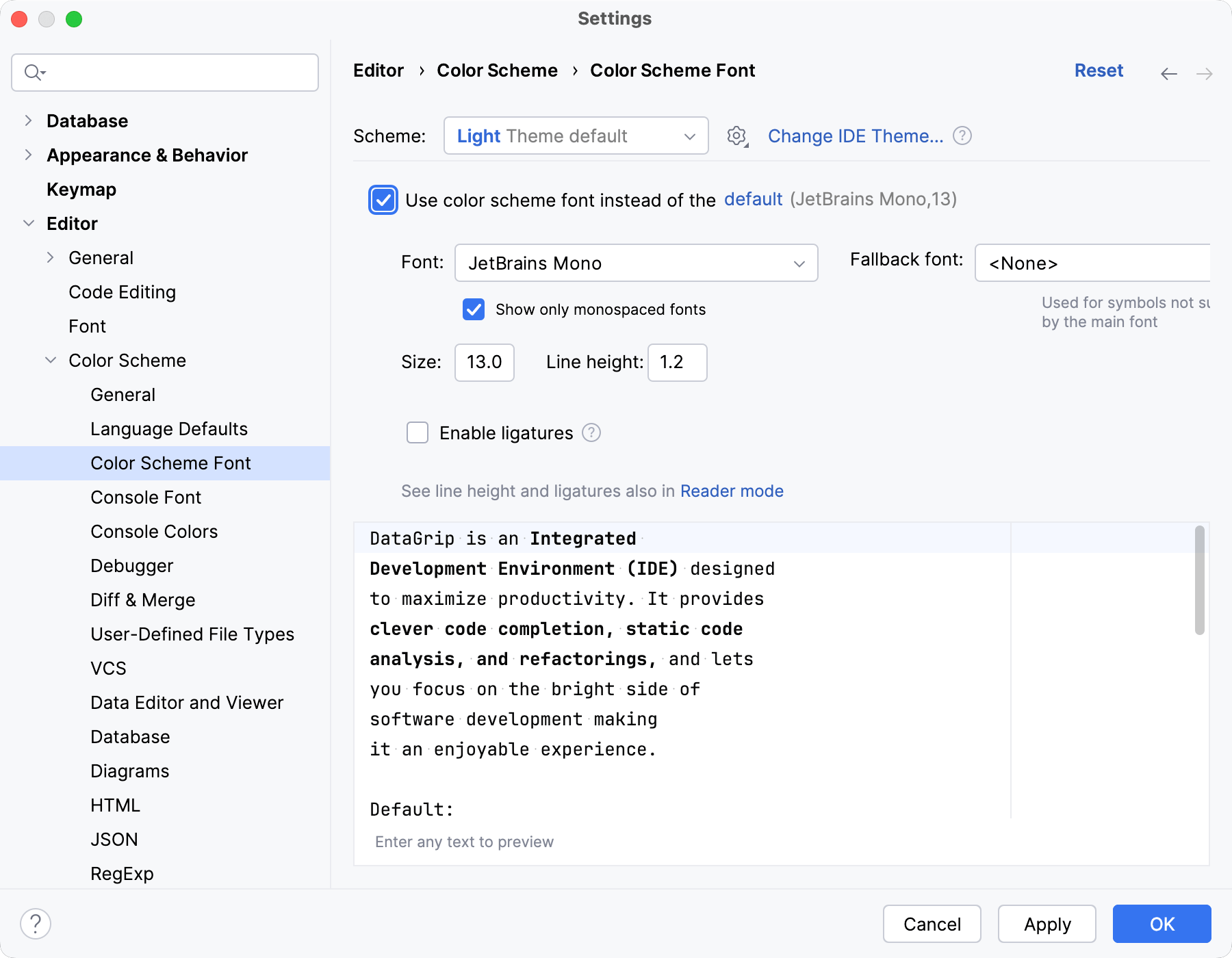Viewport: 1232px width, 958px height.
Task: Click the help icon next to Change IDE Theme
Action: click(x=962, y=135)
